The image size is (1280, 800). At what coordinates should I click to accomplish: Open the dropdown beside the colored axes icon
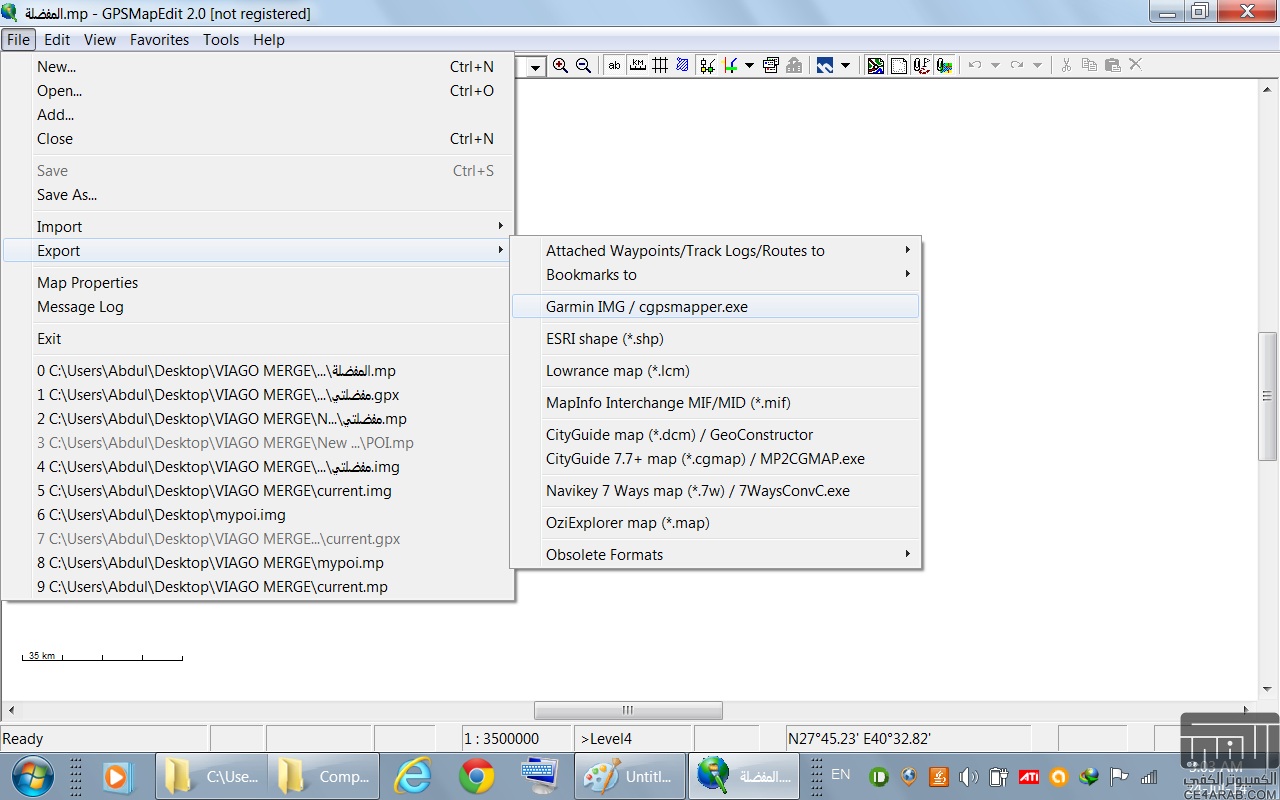[x=749, y=66]
